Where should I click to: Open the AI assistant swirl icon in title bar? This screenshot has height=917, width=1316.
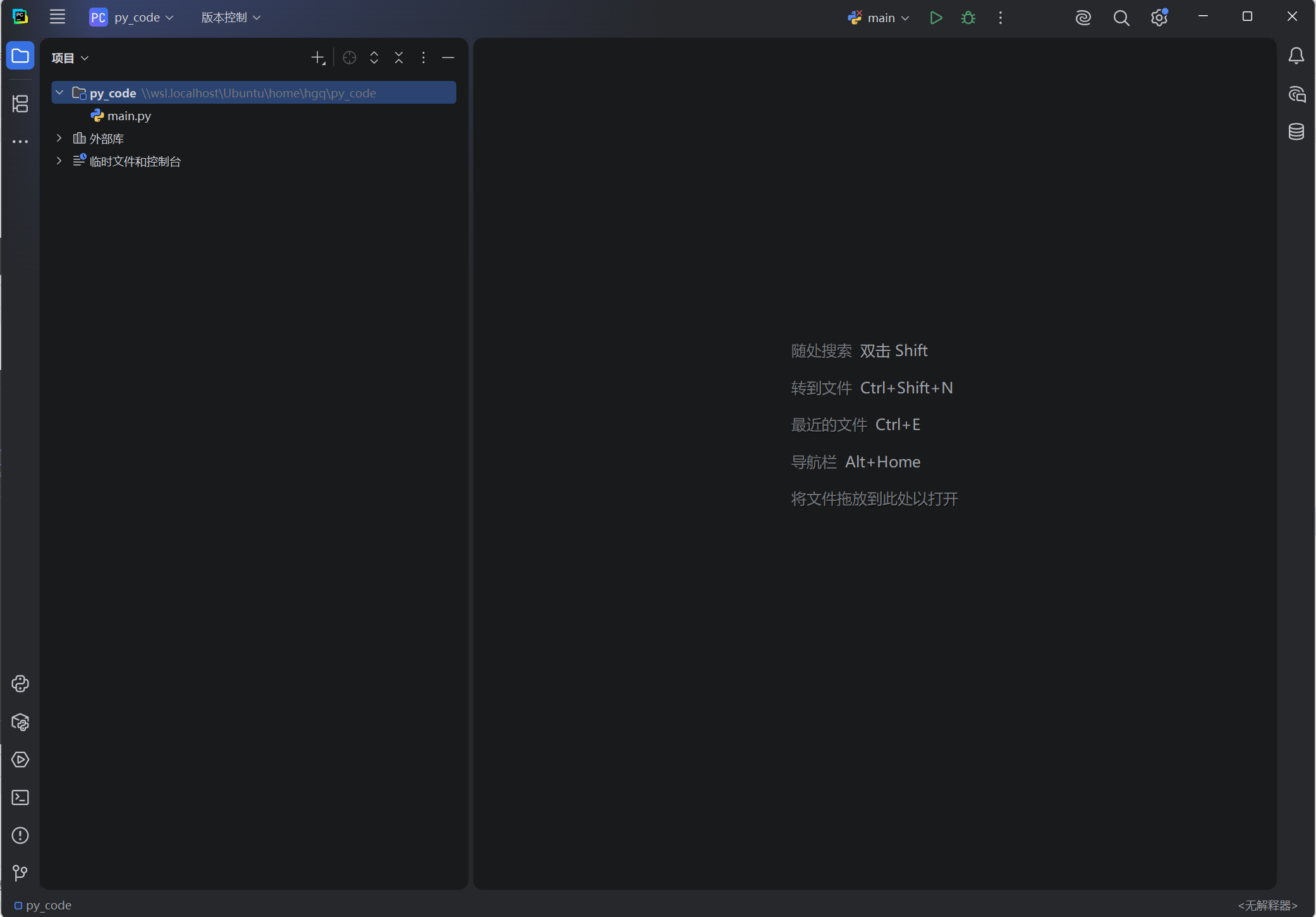pyautogui.click(x=1083, y=18)
